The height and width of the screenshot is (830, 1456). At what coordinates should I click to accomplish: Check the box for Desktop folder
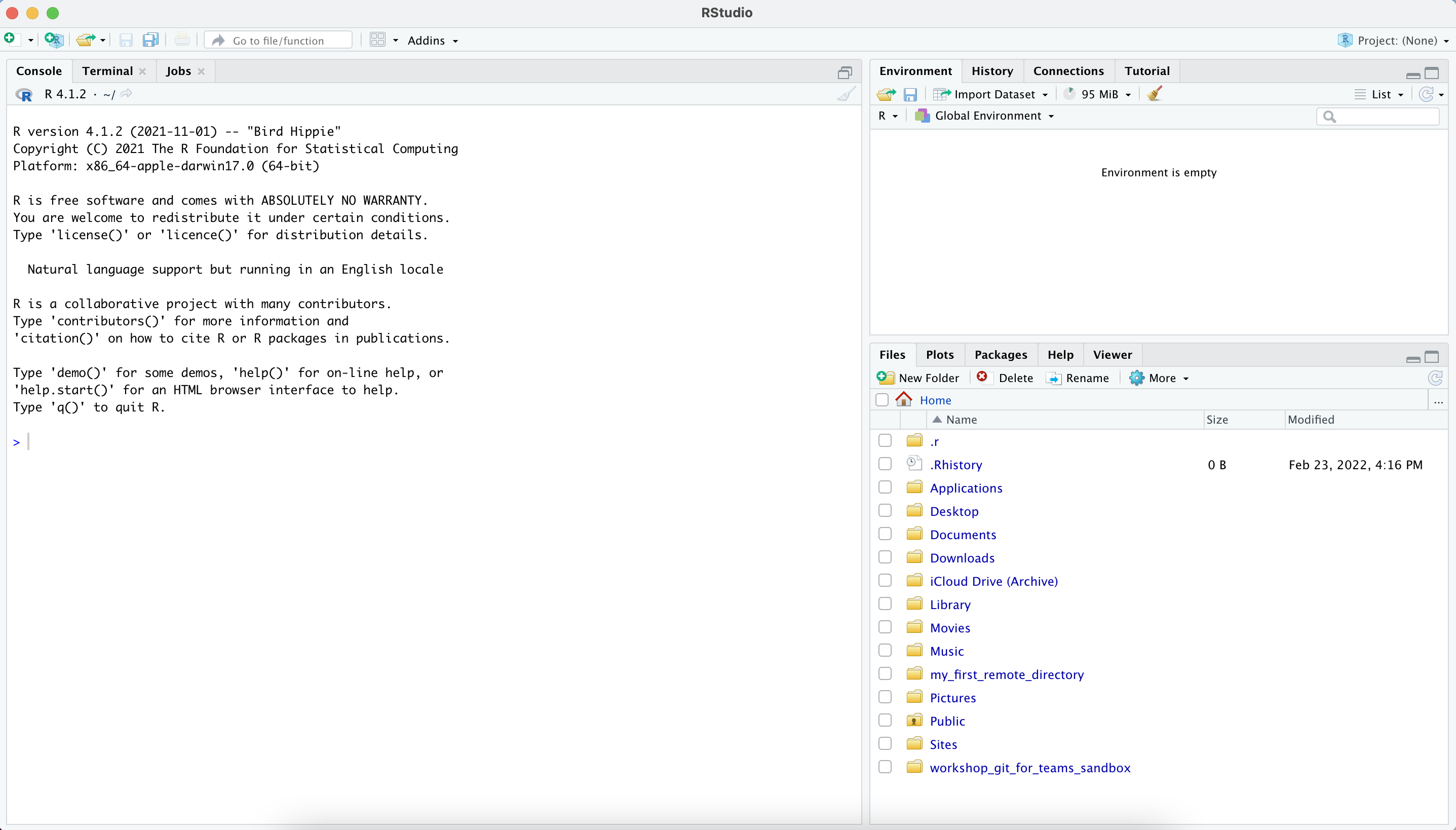(885, 511)
